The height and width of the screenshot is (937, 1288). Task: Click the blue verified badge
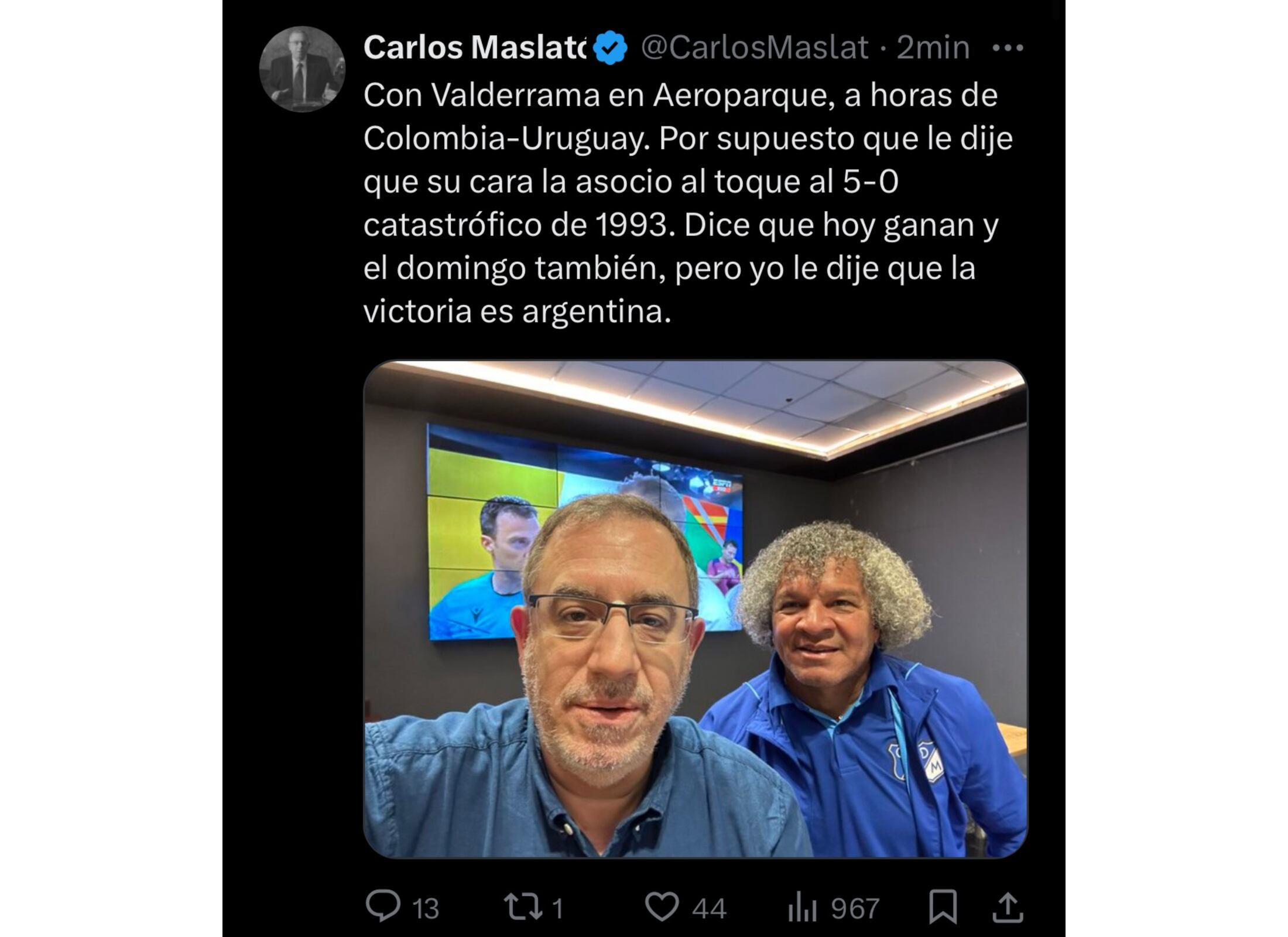pyautogui.click(x=611, y=48)
